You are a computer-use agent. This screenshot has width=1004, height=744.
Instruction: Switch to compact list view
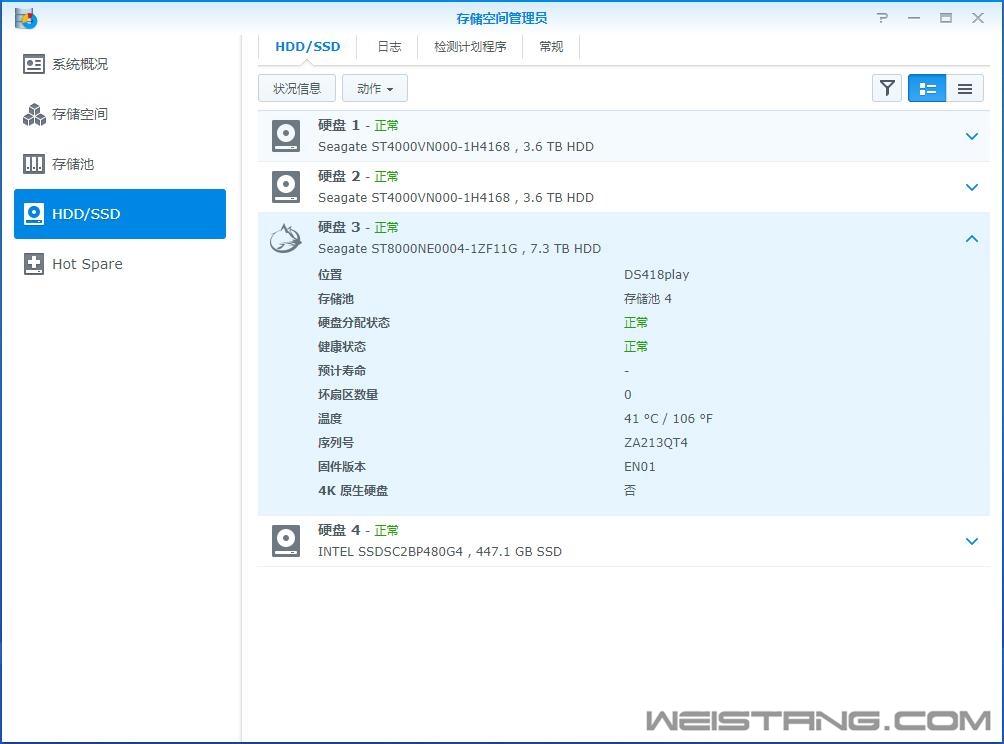tap(964, 88)
